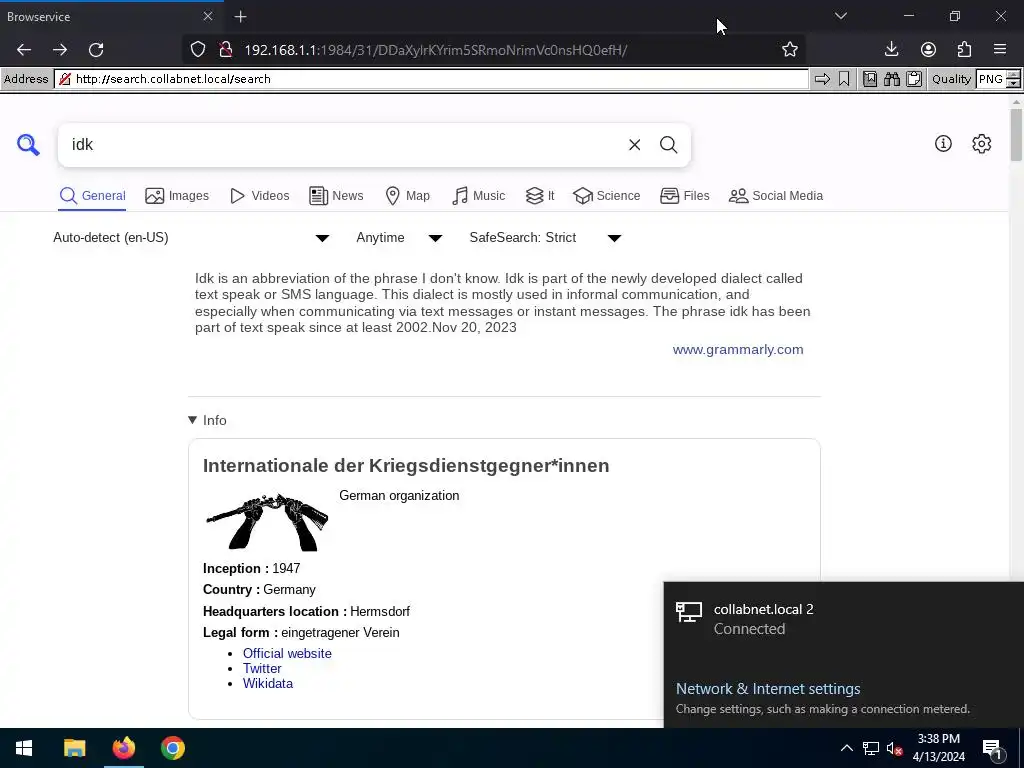The width and height of the screenshot is (1024, 768).
Task: Increase quality with the up stepper arrow
Action: (1013, 75)
